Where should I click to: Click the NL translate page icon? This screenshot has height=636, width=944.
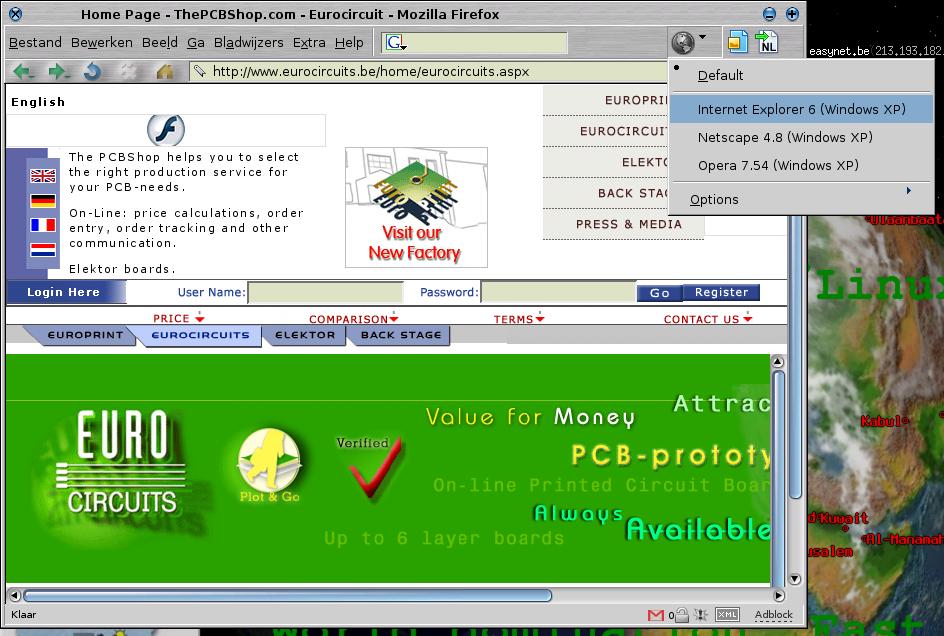pyautogui.click(x=766, y=42)
